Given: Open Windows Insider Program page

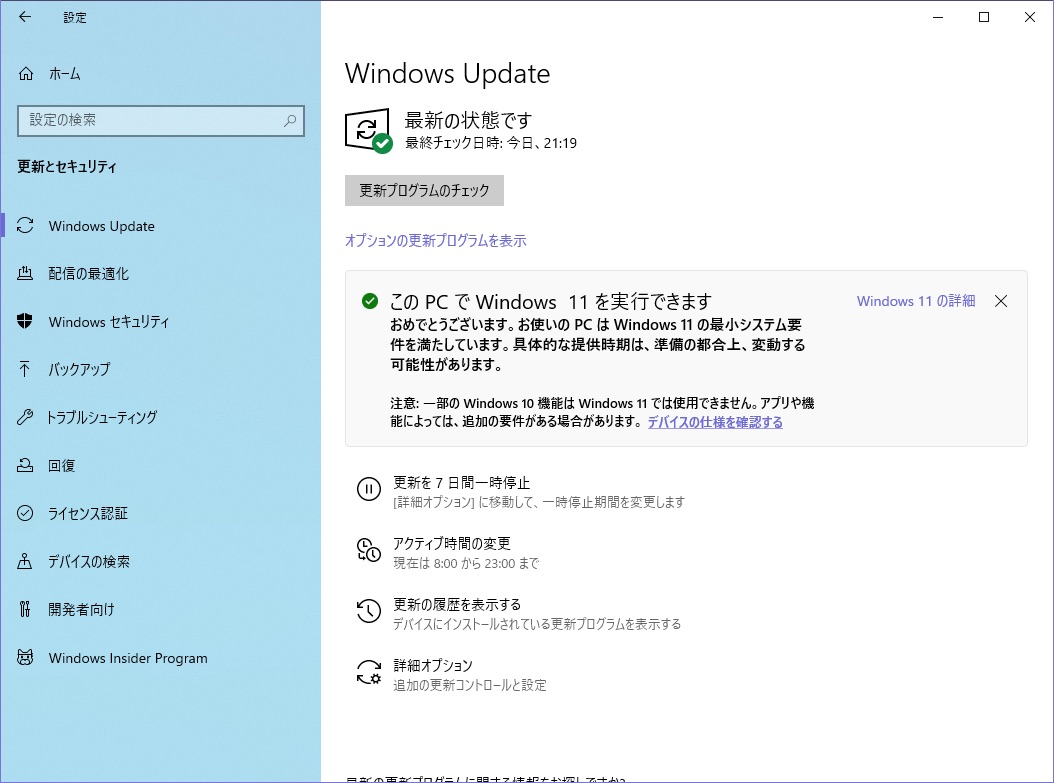Looking at the screenshot, I should (x=161, y=658).
